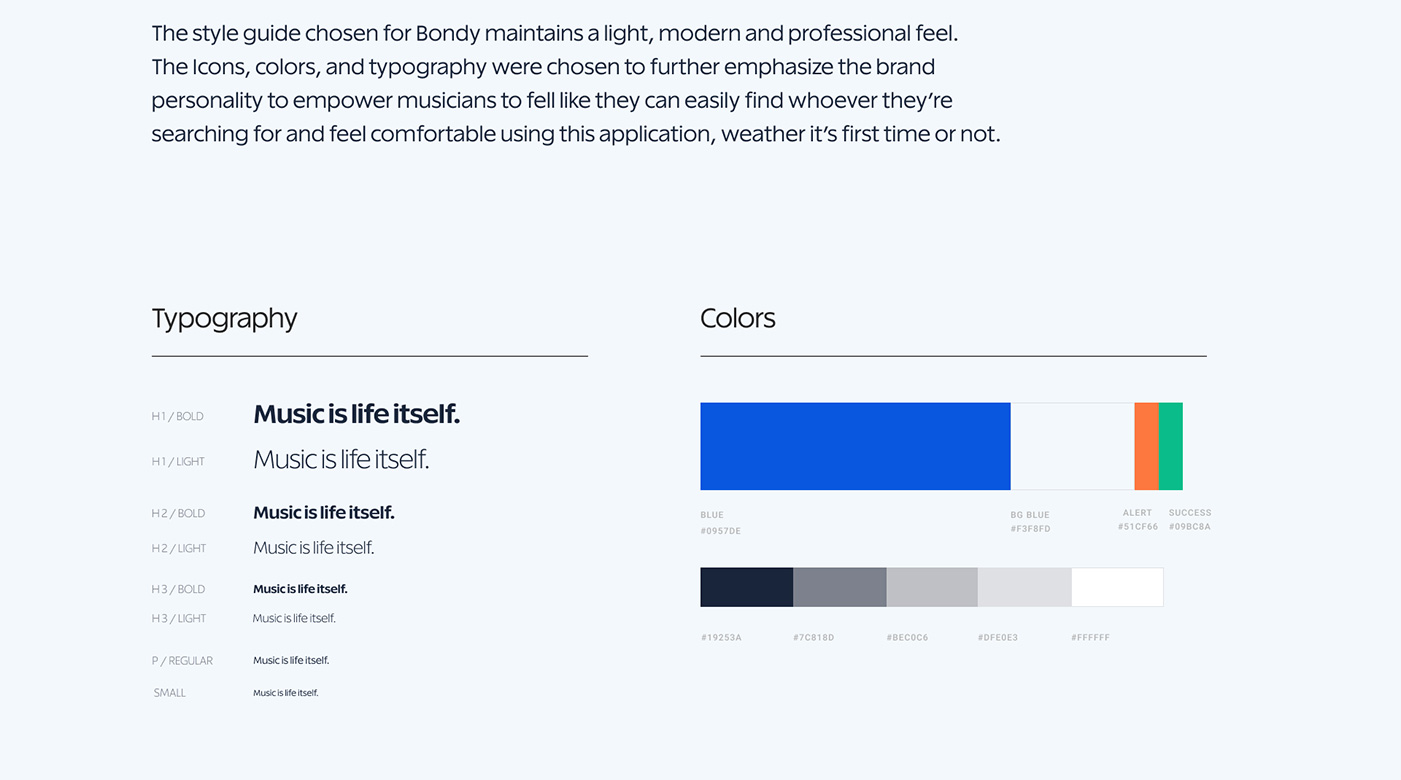Click the H2 / LIGHT label
The image size is (1401, 780).
pyautogui.click(x=179, y=548)
